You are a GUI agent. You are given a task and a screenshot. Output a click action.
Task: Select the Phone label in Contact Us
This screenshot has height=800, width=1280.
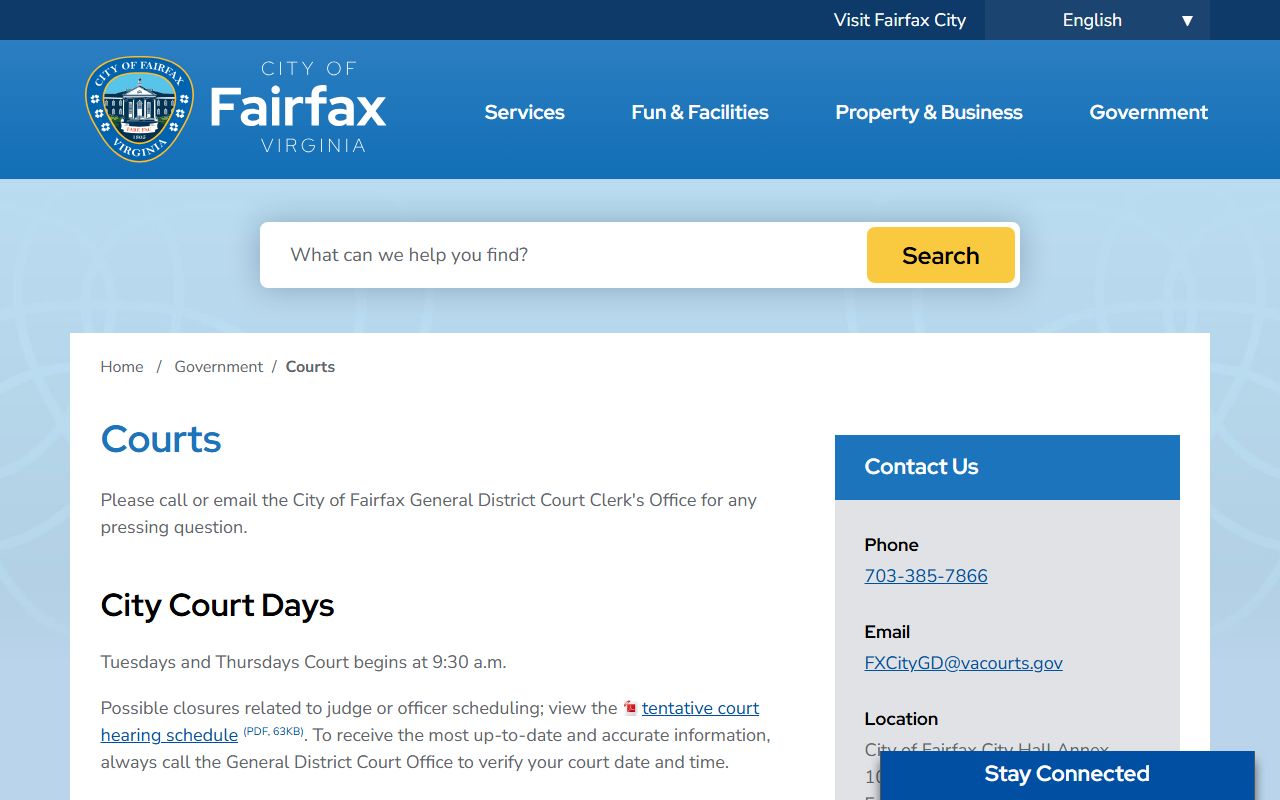click(x=891, y=545)
